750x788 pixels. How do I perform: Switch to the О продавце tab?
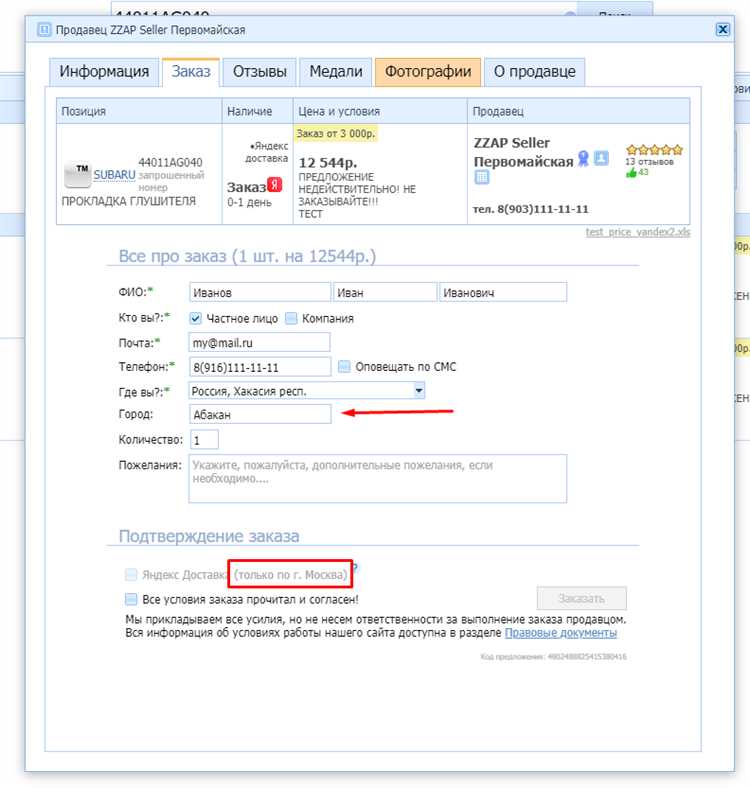pos(534,72)
